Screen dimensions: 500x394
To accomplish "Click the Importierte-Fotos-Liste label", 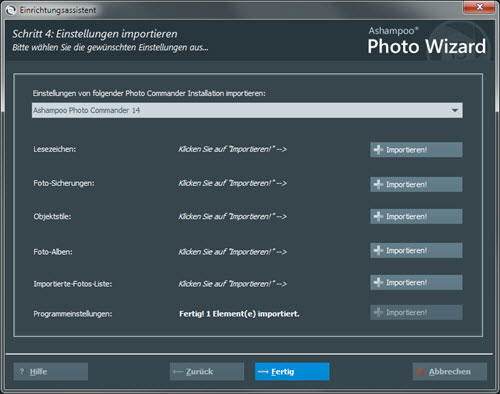I will click(73, 284).
